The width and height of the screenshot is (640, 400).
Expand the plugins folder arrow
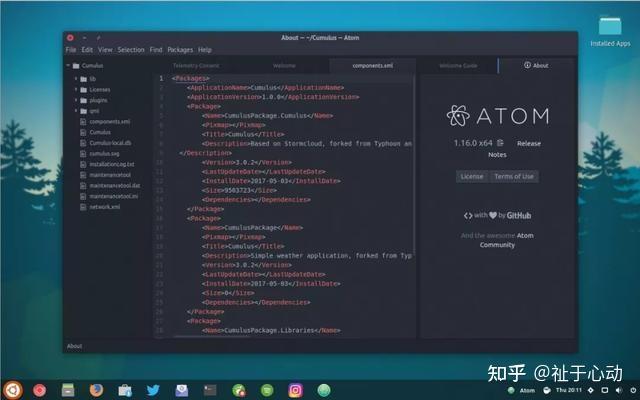tap(76, 100)
